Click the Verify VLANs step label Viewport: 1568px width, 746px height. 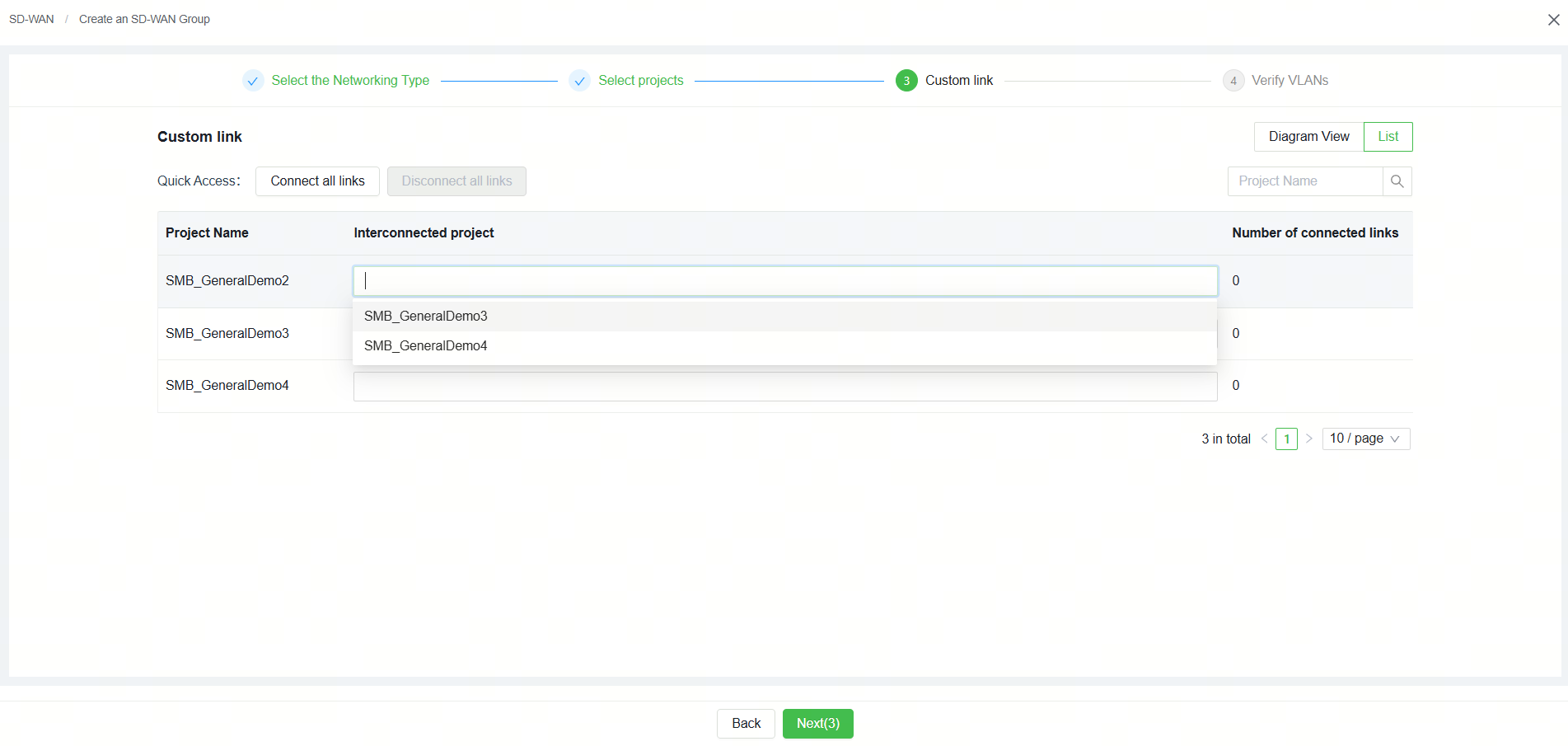pyautogui.click(x=1290, y=81)
